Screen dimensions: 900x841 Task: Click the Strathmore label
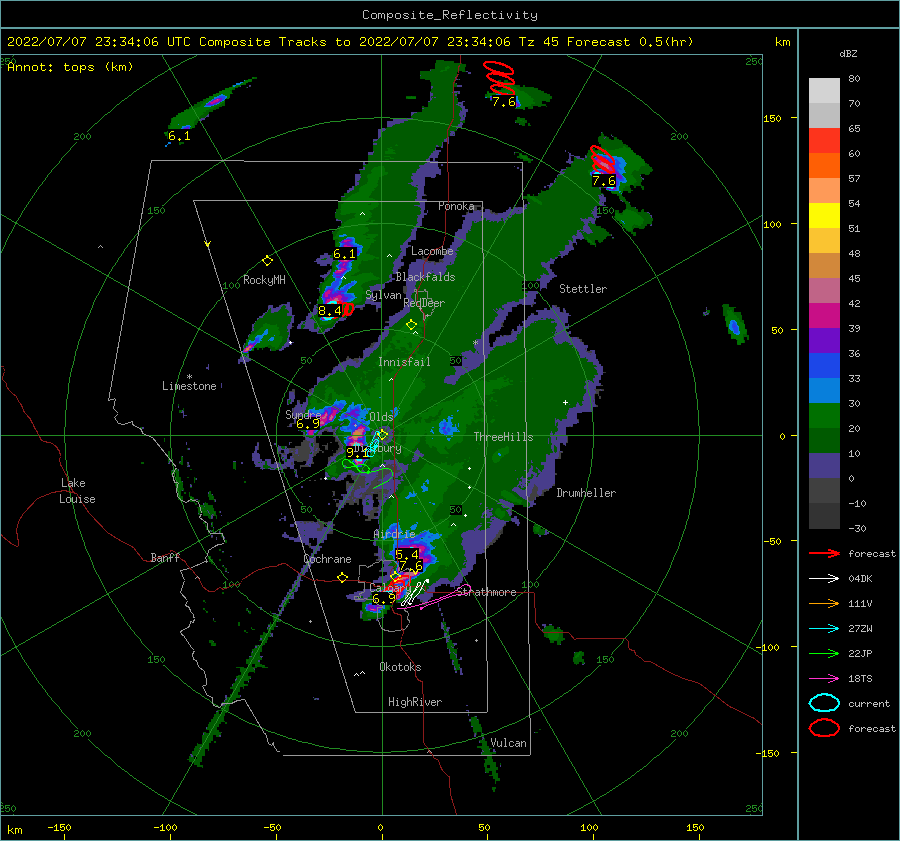486,592
